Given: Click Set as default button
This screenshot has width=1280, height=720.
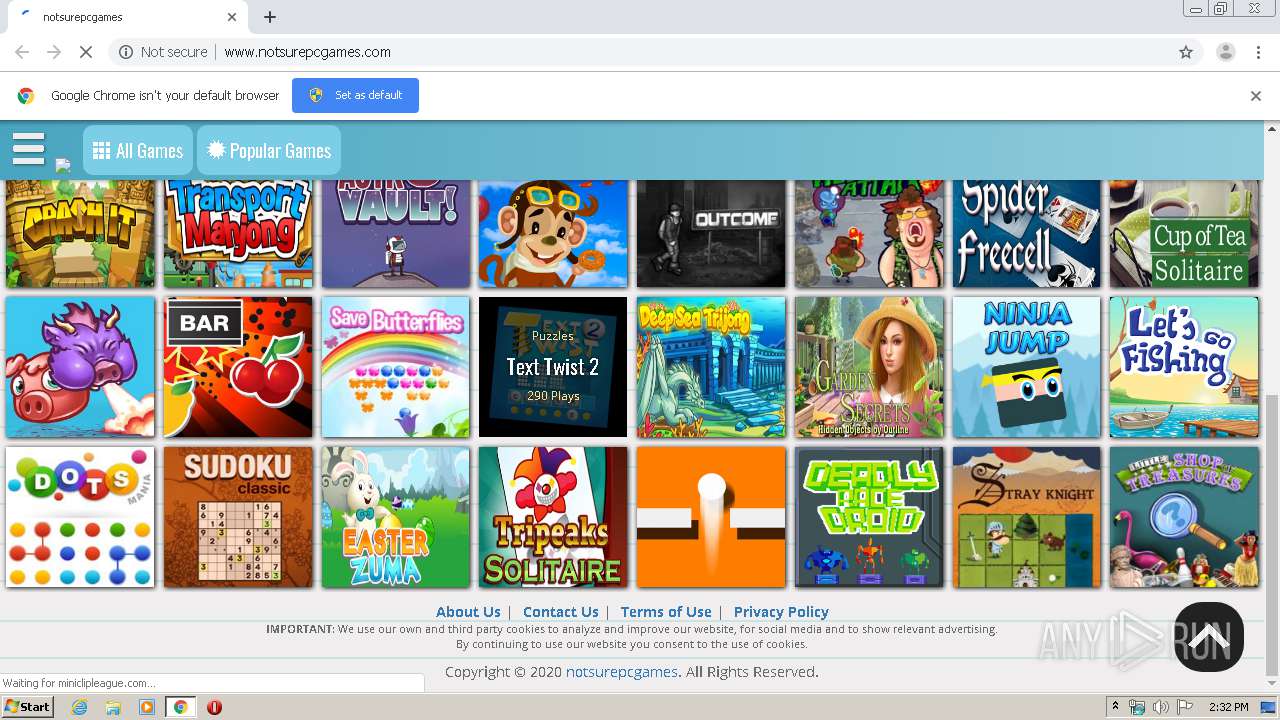Looking at the screenshot, I should click(x=355, y=95).
